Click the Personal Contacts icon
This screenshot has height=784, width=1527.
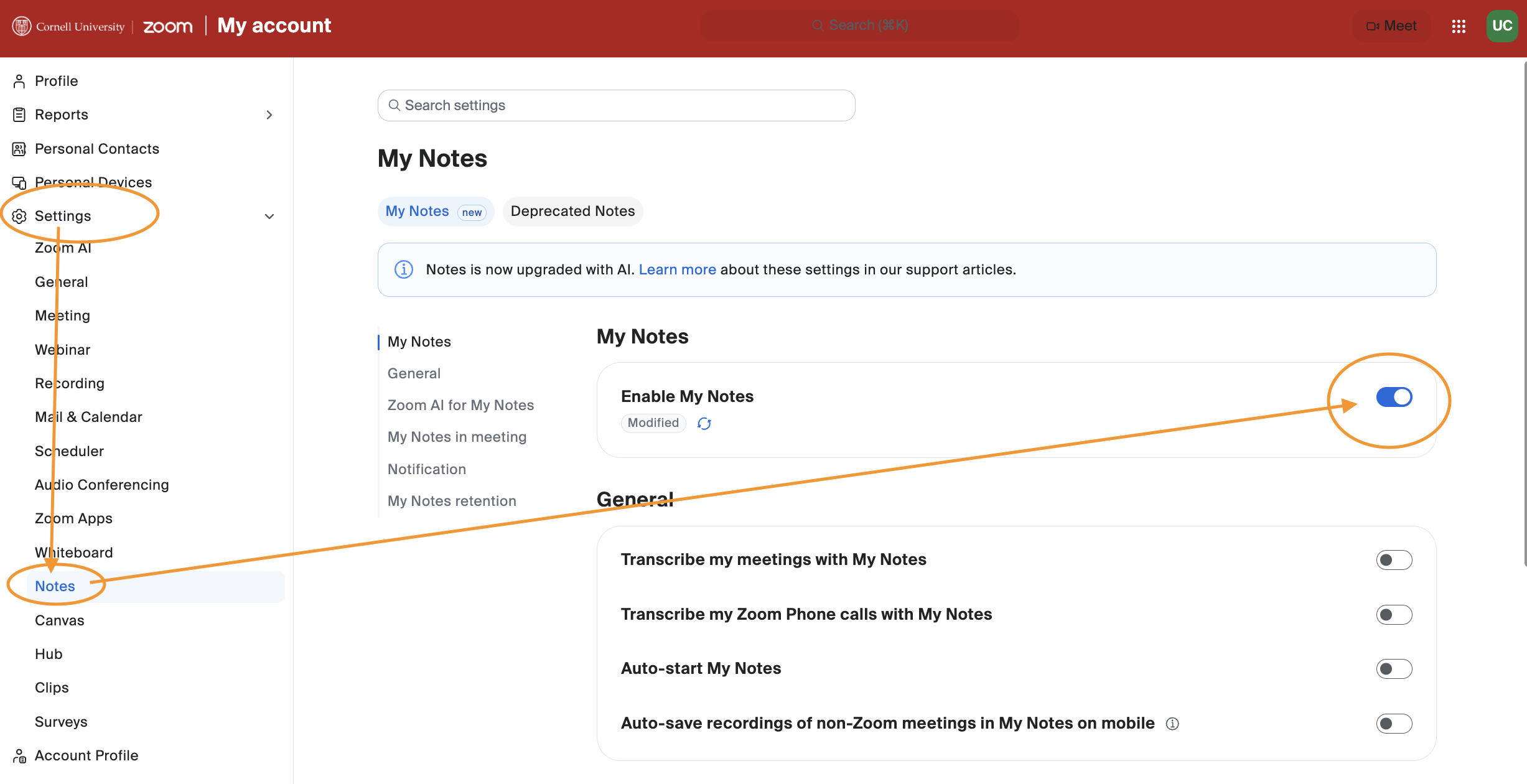[x=19, y=149]
